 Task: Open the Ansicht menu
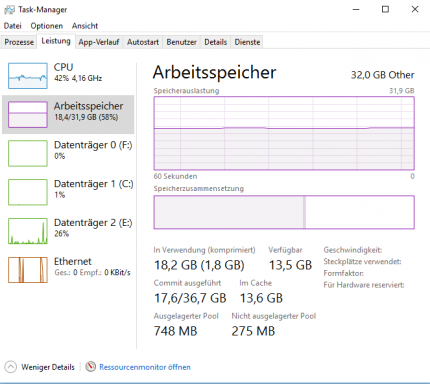pos(85,26)
